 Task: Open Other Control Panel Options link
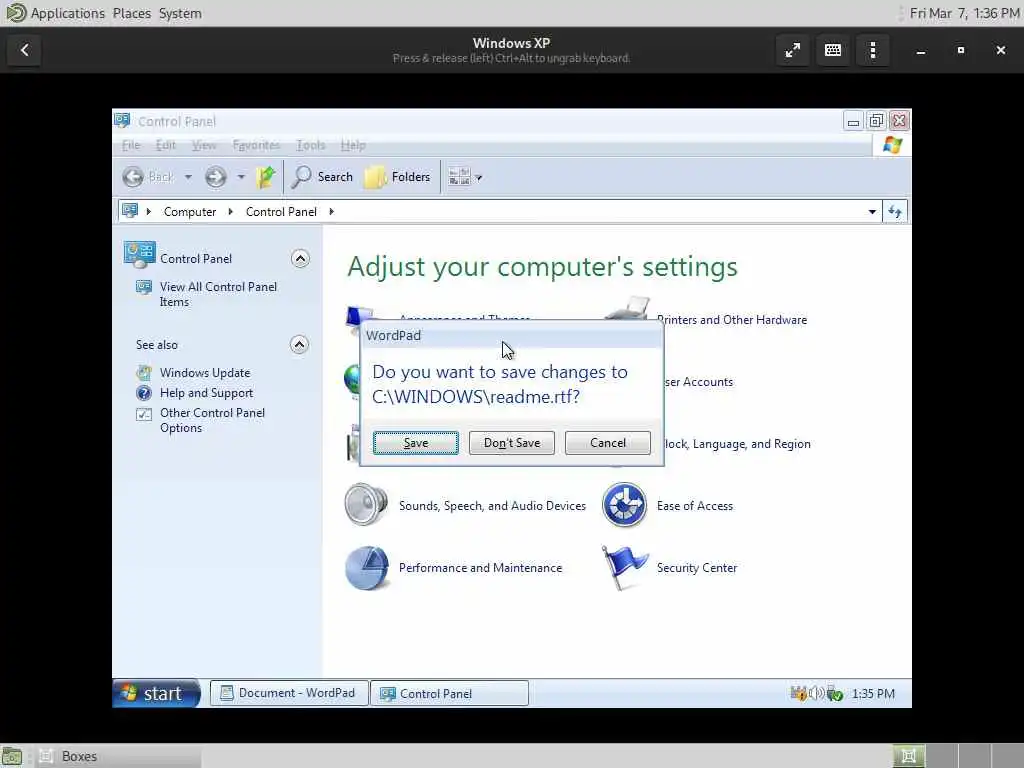point(212,421)
